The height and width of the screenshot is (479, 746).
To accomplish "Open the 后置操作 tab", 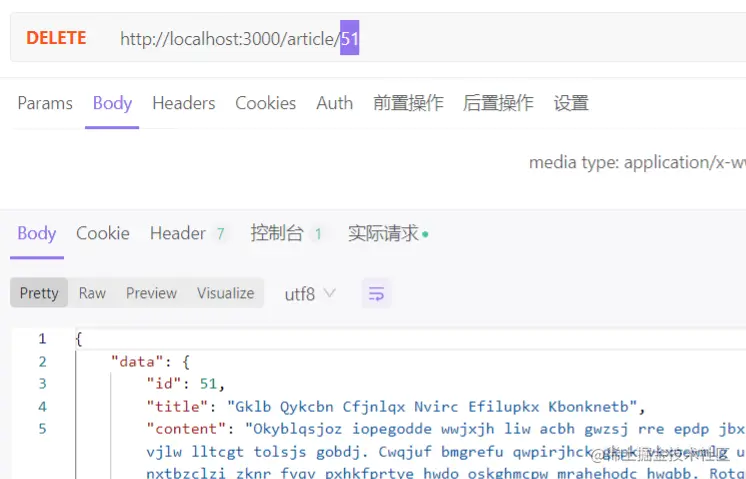I will point(498,103).
